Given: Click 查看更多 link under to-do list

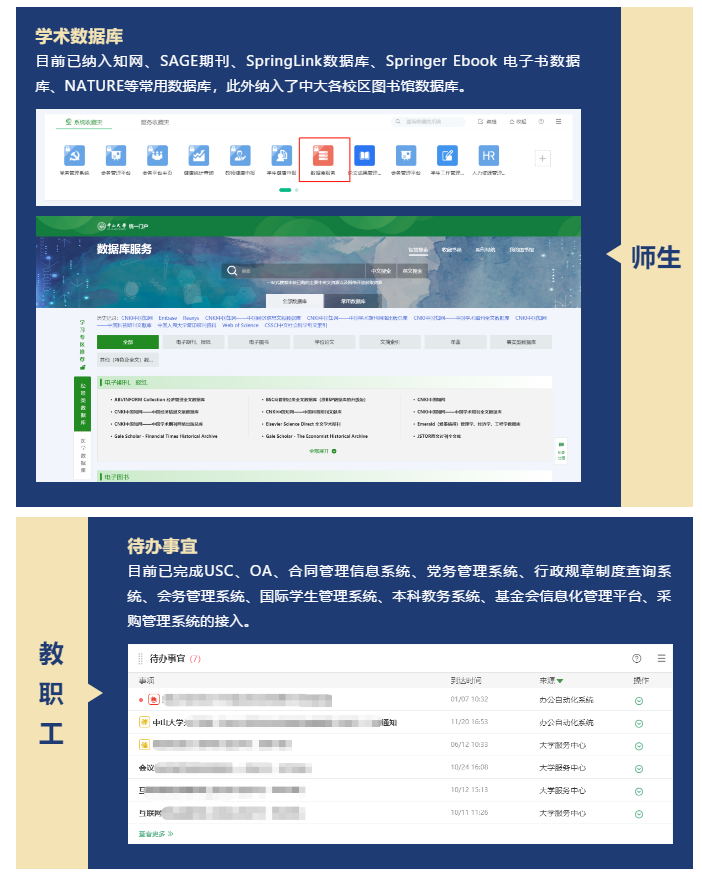Looking at the screenshot, I should coord(156,832).
